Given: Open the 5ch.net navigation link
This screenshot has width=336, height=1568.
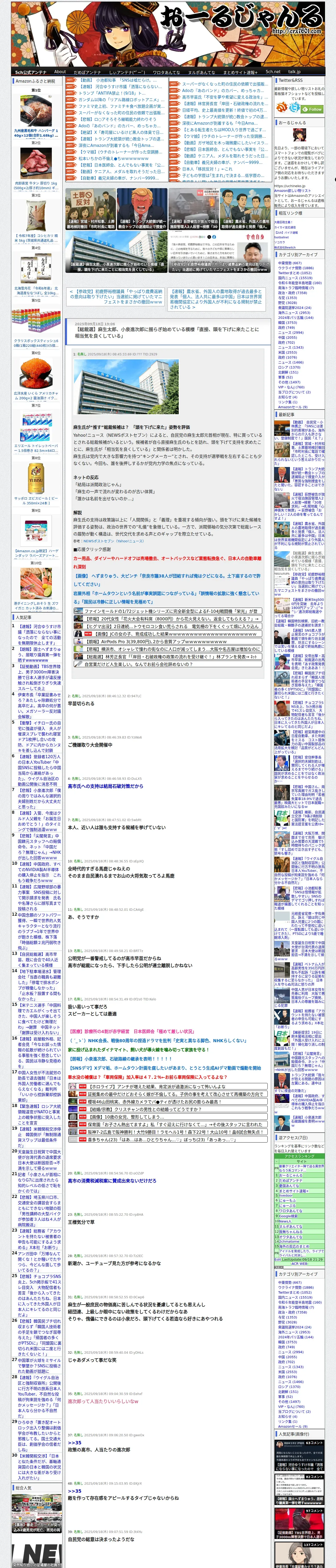Looking at the screenshot, I should point(273,72).
